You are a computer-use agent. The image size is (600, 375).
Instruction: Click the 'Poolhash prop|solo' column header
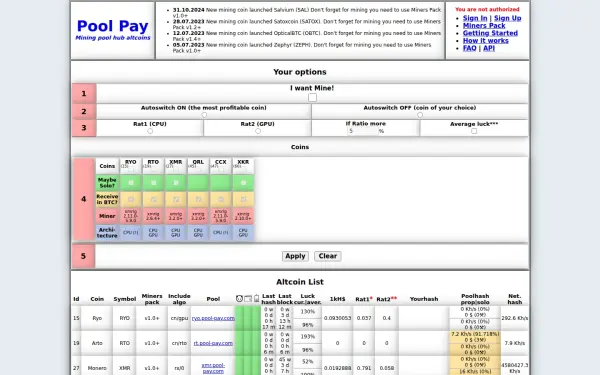[x=475, y=299]
